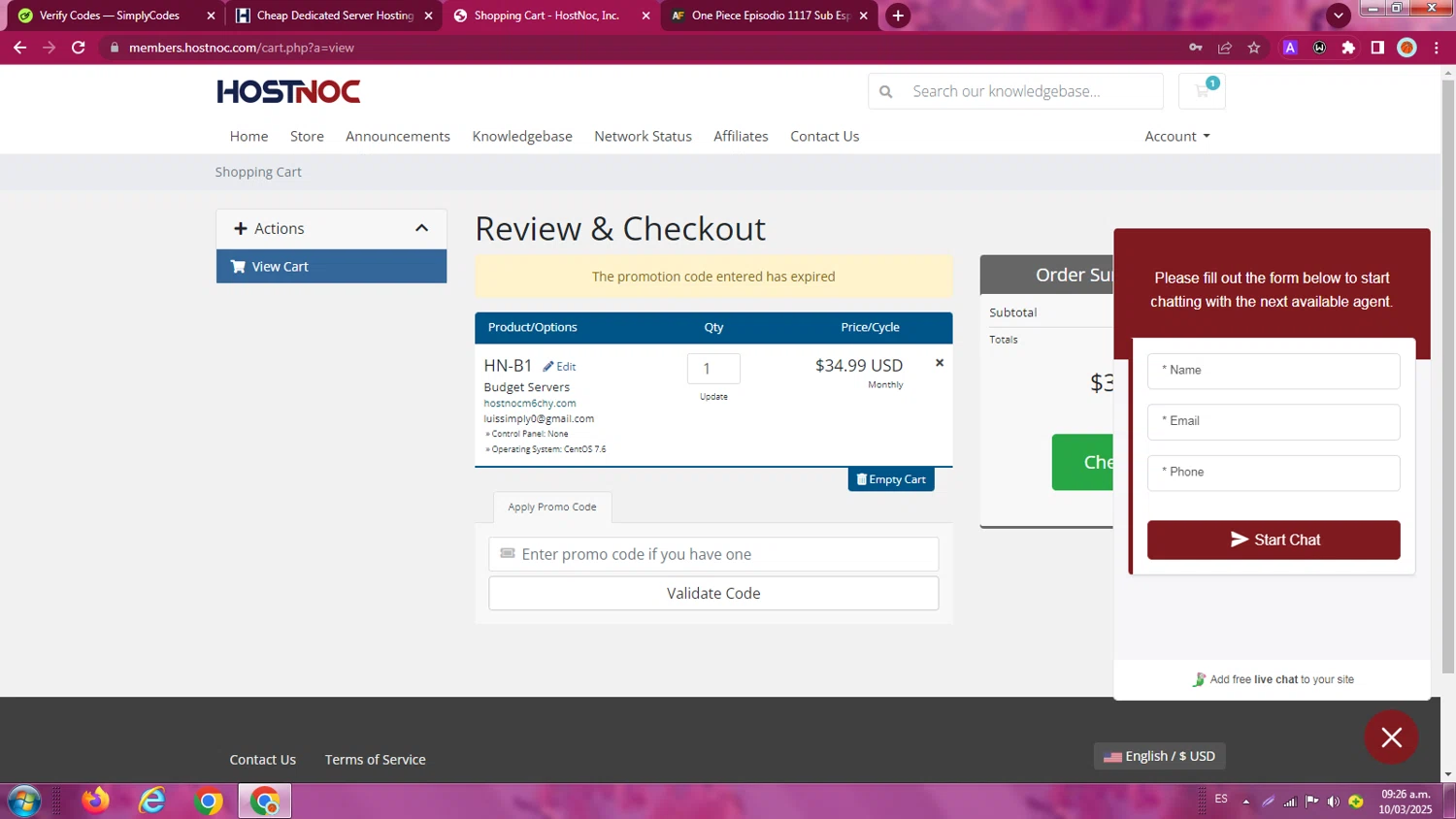Collapse the Actions panel chevron
The image size is (1456, 819).
click(x=421, y=228)
